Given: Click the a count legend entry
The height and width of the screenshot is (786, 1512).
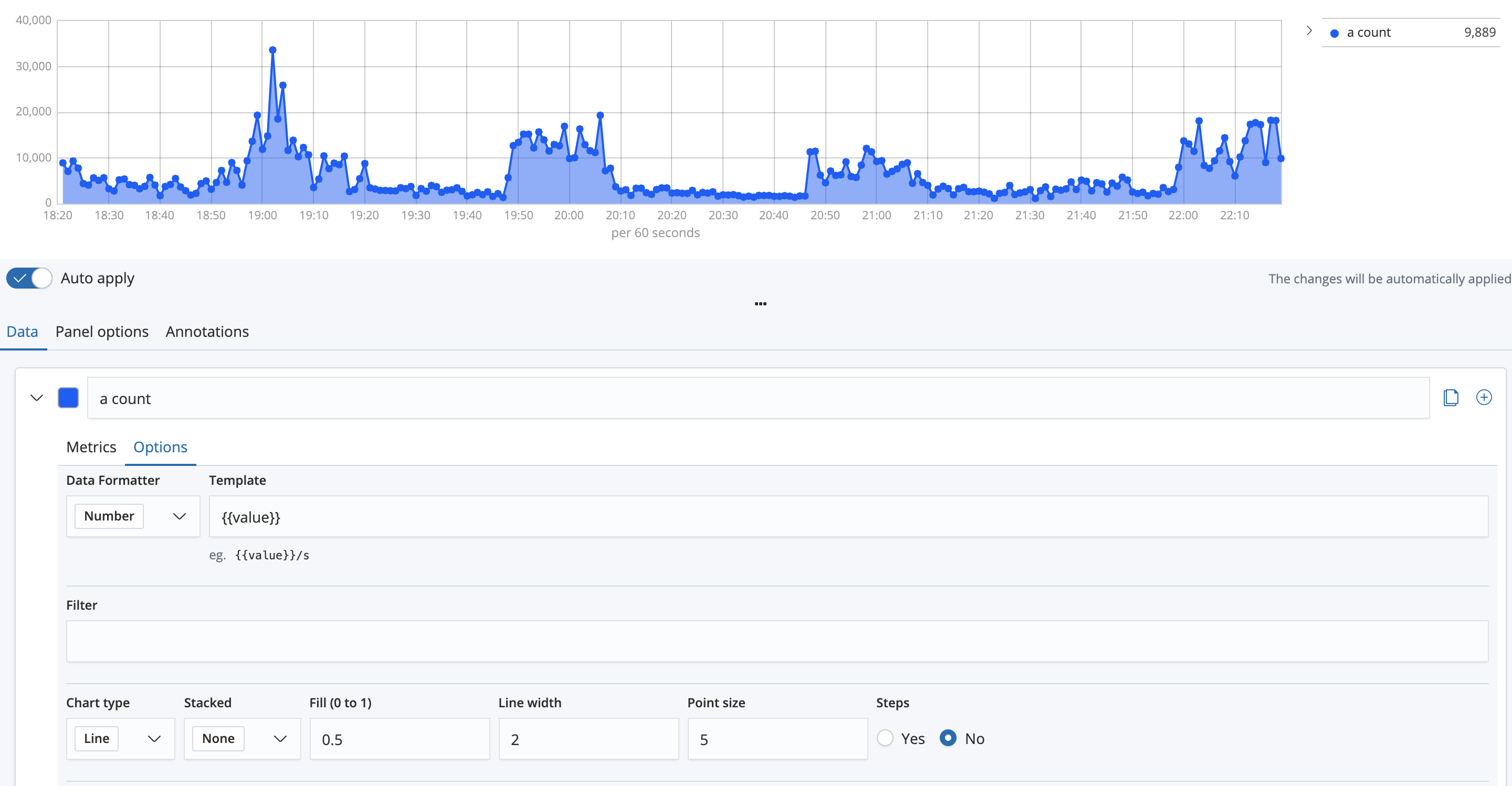Looking at the screenshot, I should click(x=1368, y=33).
